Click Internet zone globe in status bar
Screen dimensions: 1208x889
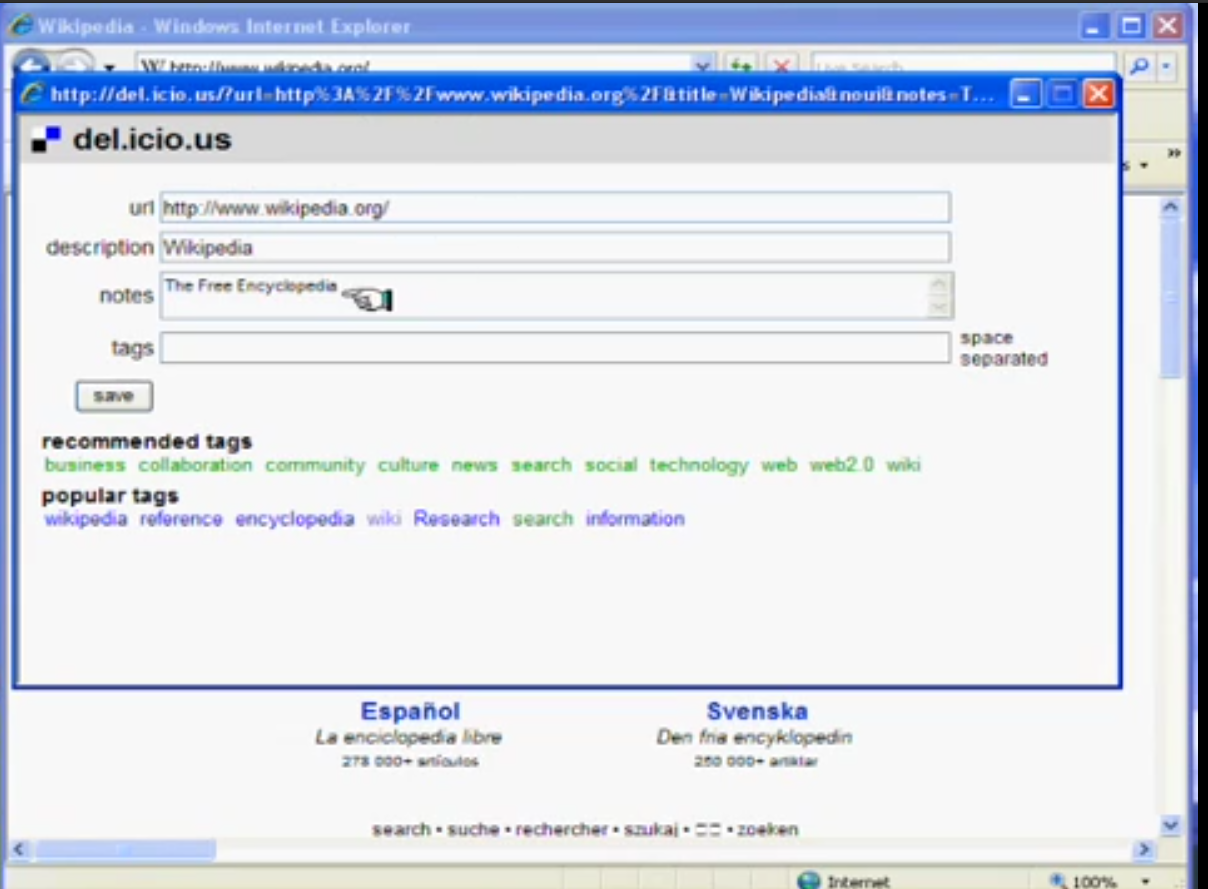pyautogui.click(x=809, y=881)
